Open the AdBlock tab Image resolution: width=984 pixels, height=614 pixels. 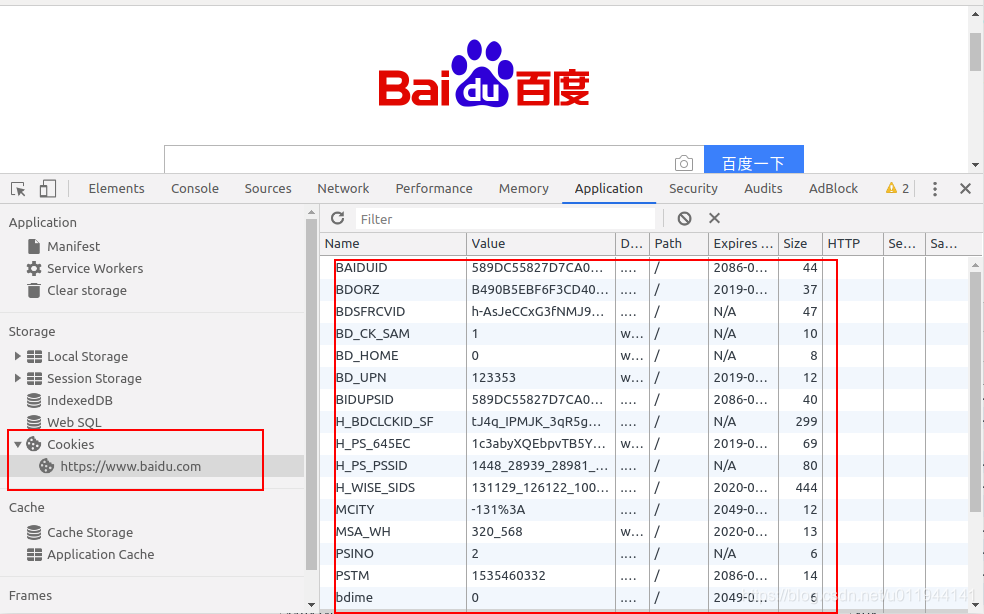tap(833, 188)
